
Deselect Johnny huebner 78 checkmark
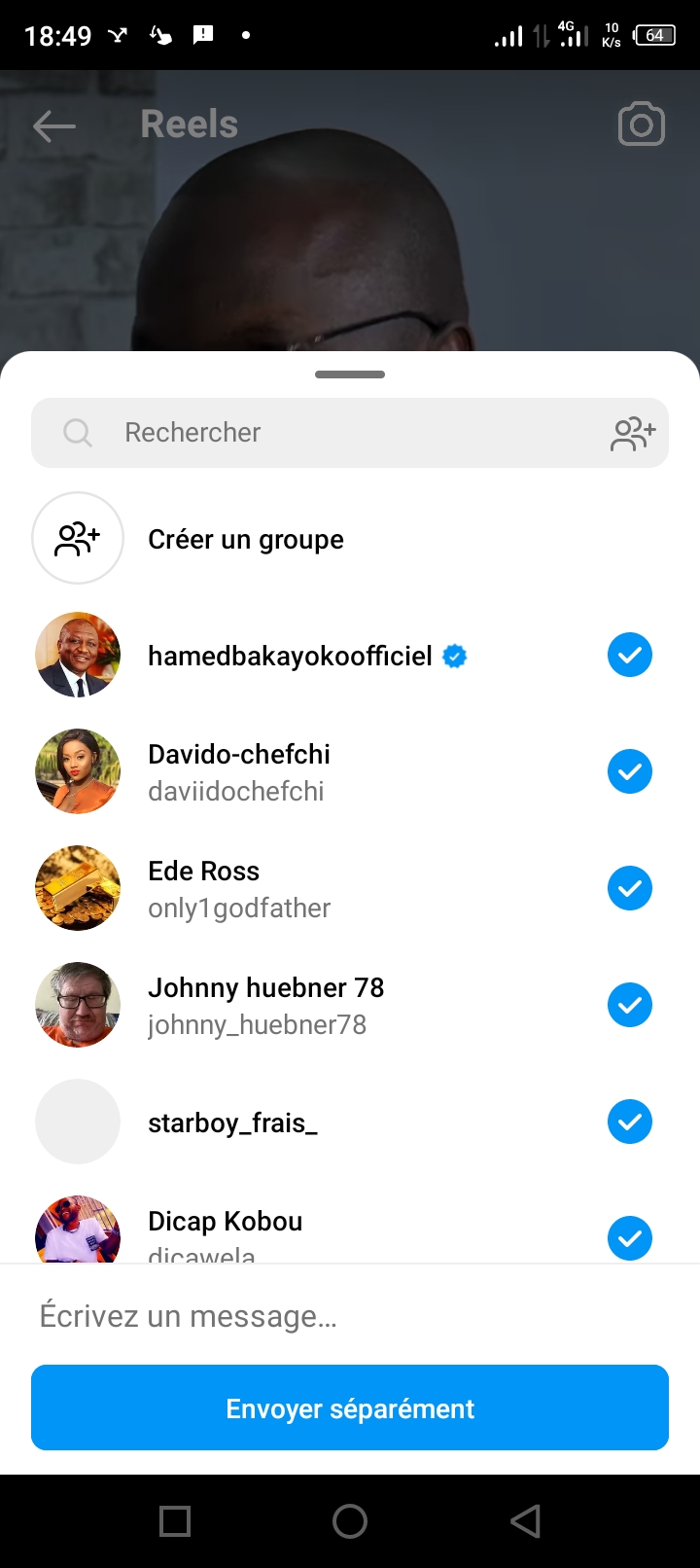629,1005
